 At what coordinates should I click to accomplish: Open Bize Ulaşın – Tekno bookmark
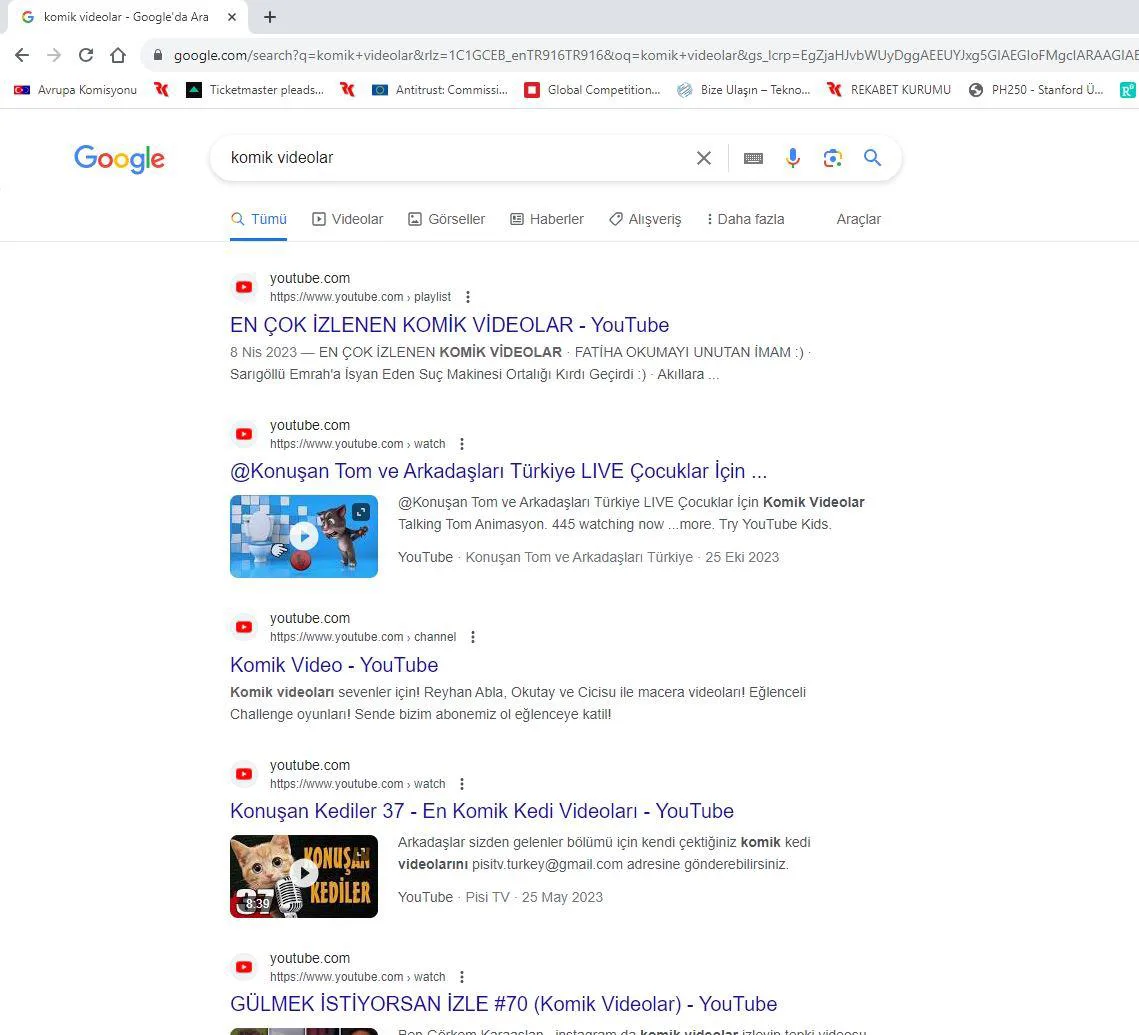click(744, 90)
